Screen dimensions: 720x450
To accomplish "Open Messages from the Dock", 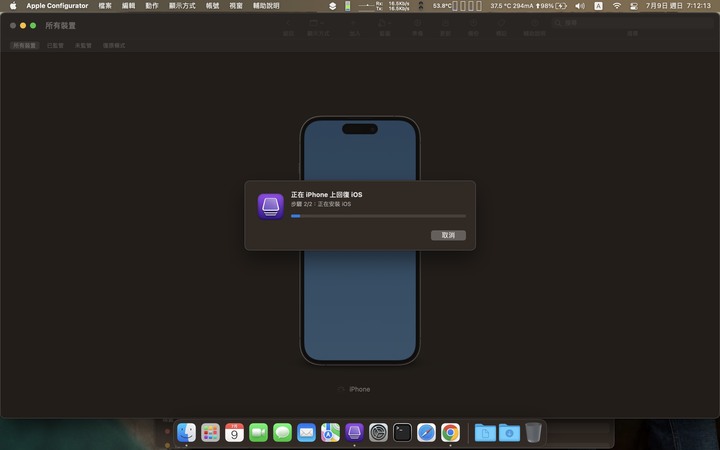I will (x=282, y=433).
